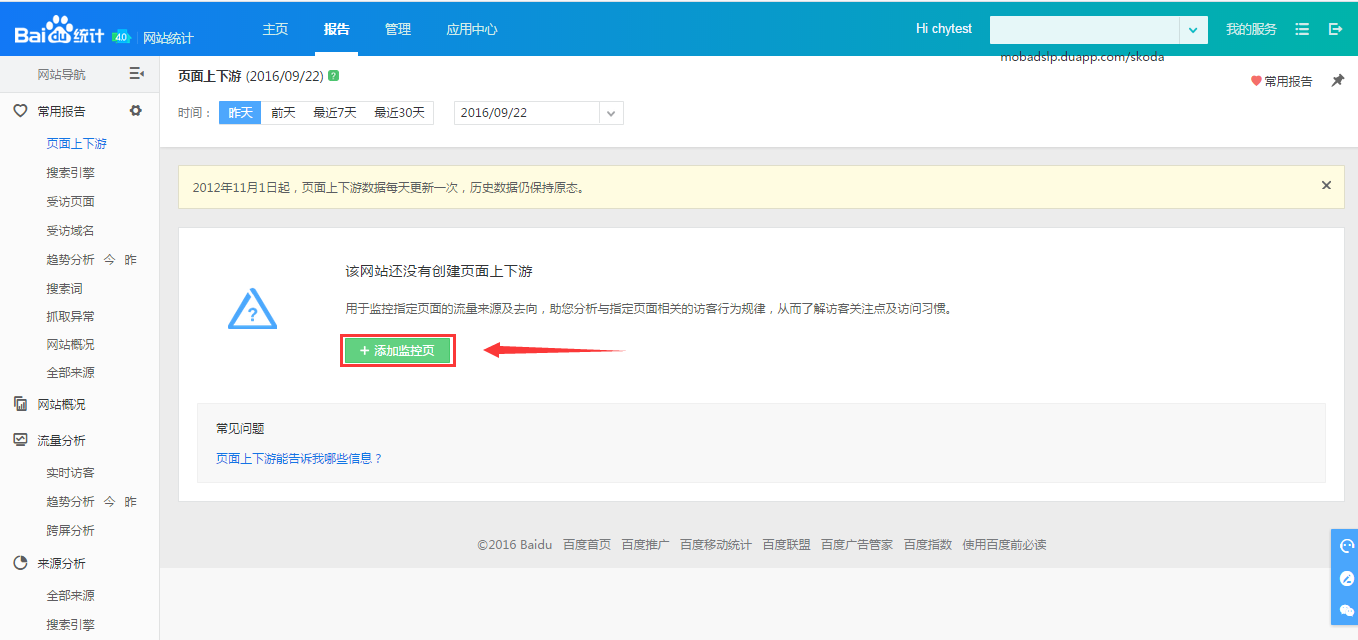Click the logout icon in top-right corner

pyautogui.click(x=1335, y=29)
